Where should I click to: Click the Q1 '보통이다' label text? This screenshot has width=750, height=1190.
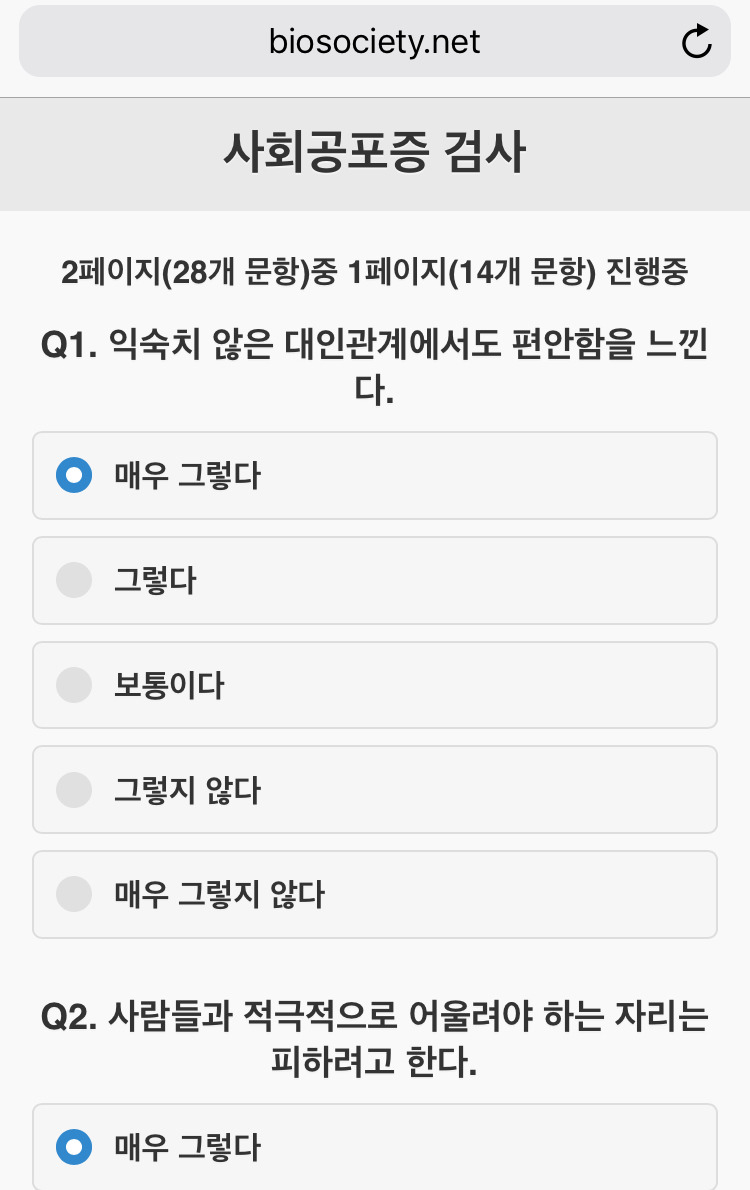pyautogui.click(x=169, y=686)
